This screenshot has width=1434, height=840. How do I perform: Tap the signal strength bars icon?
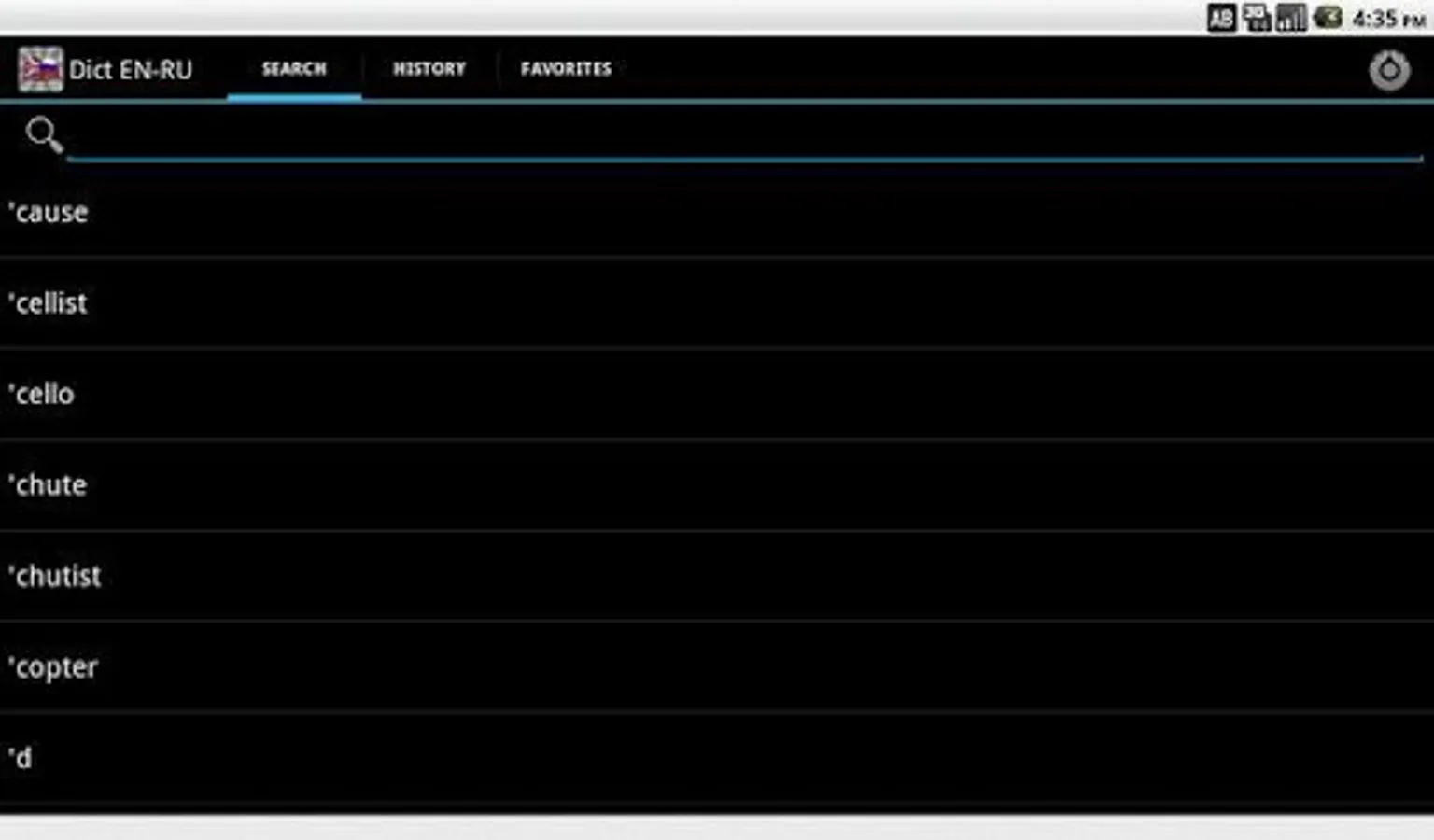[x=1291, y=18]
